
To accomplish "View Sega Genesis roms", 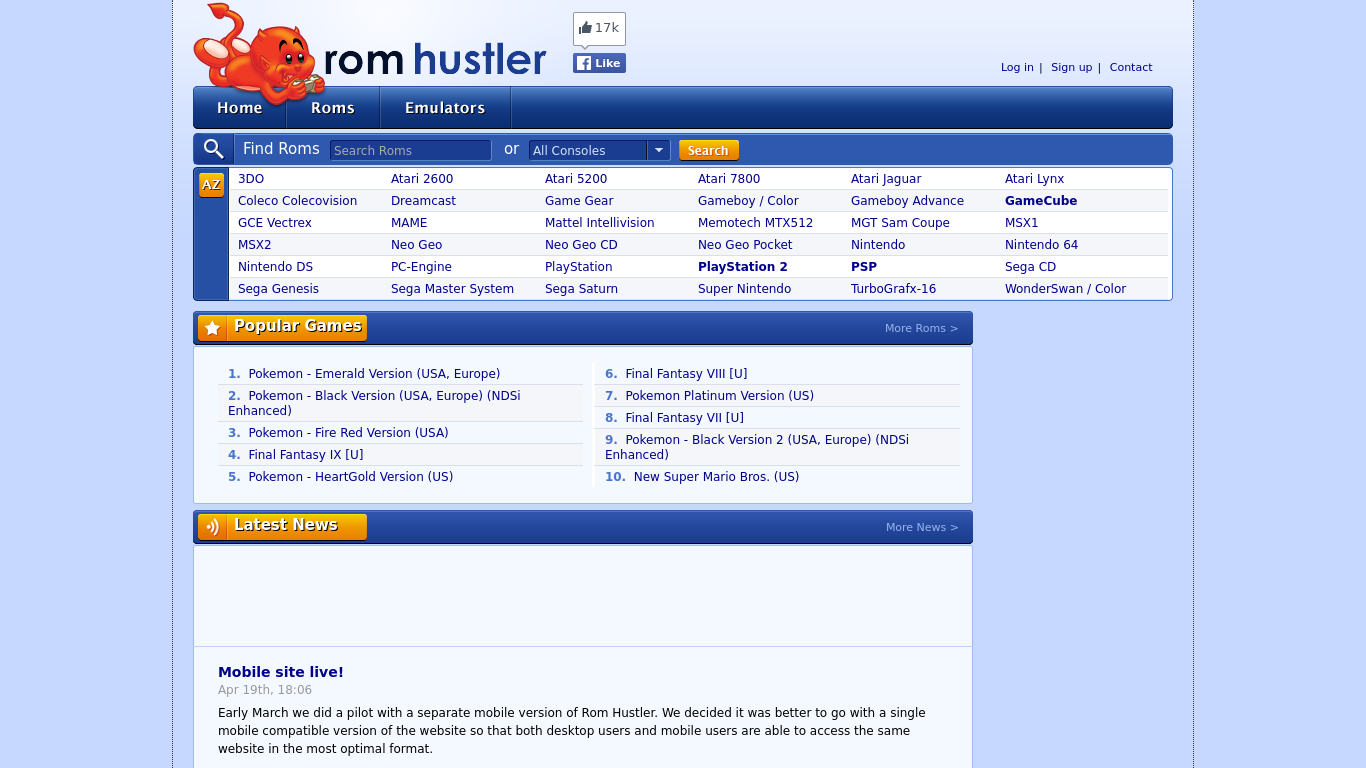I will click(278, 289).
